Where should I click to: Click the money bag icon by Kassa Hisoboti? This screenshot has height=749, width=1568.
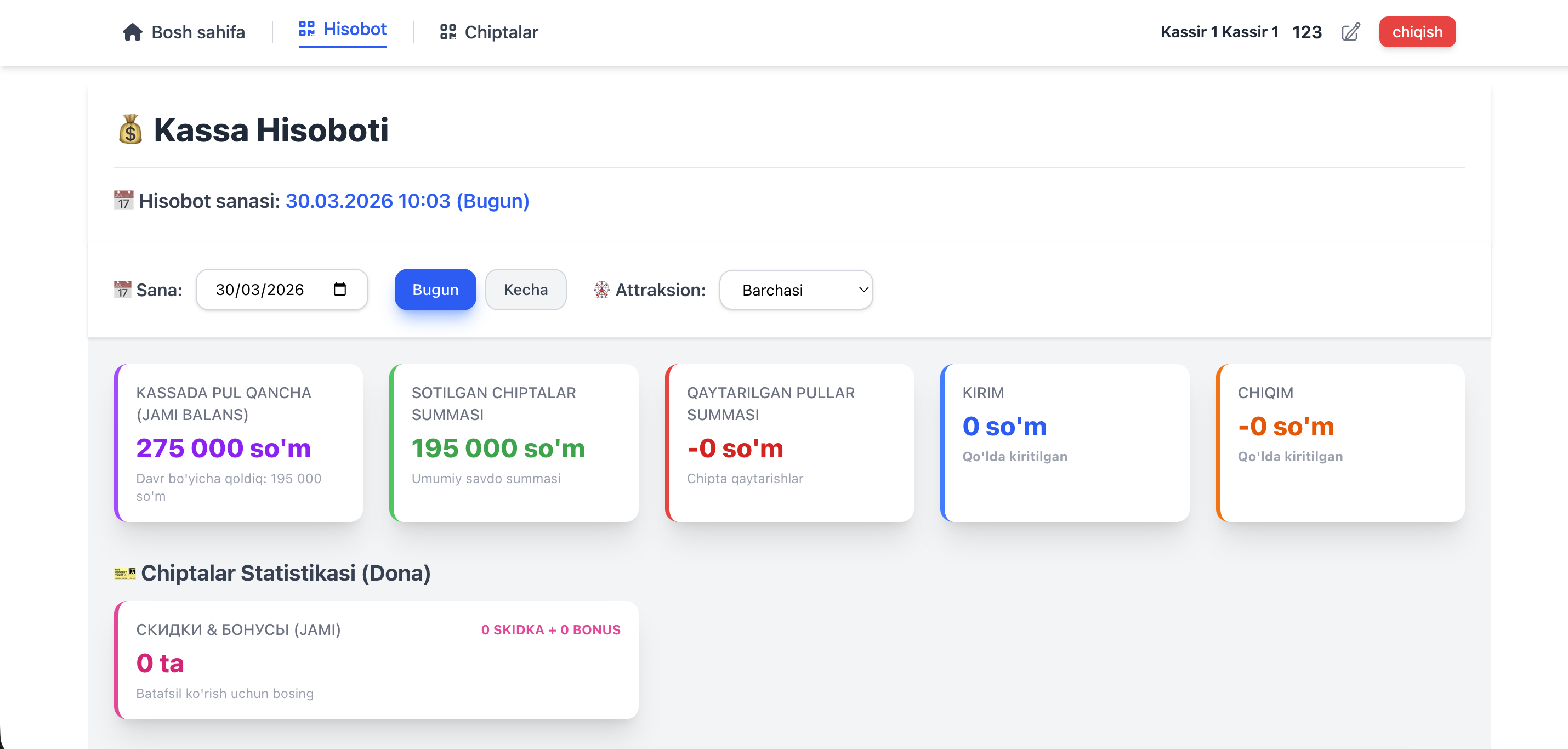130,130
